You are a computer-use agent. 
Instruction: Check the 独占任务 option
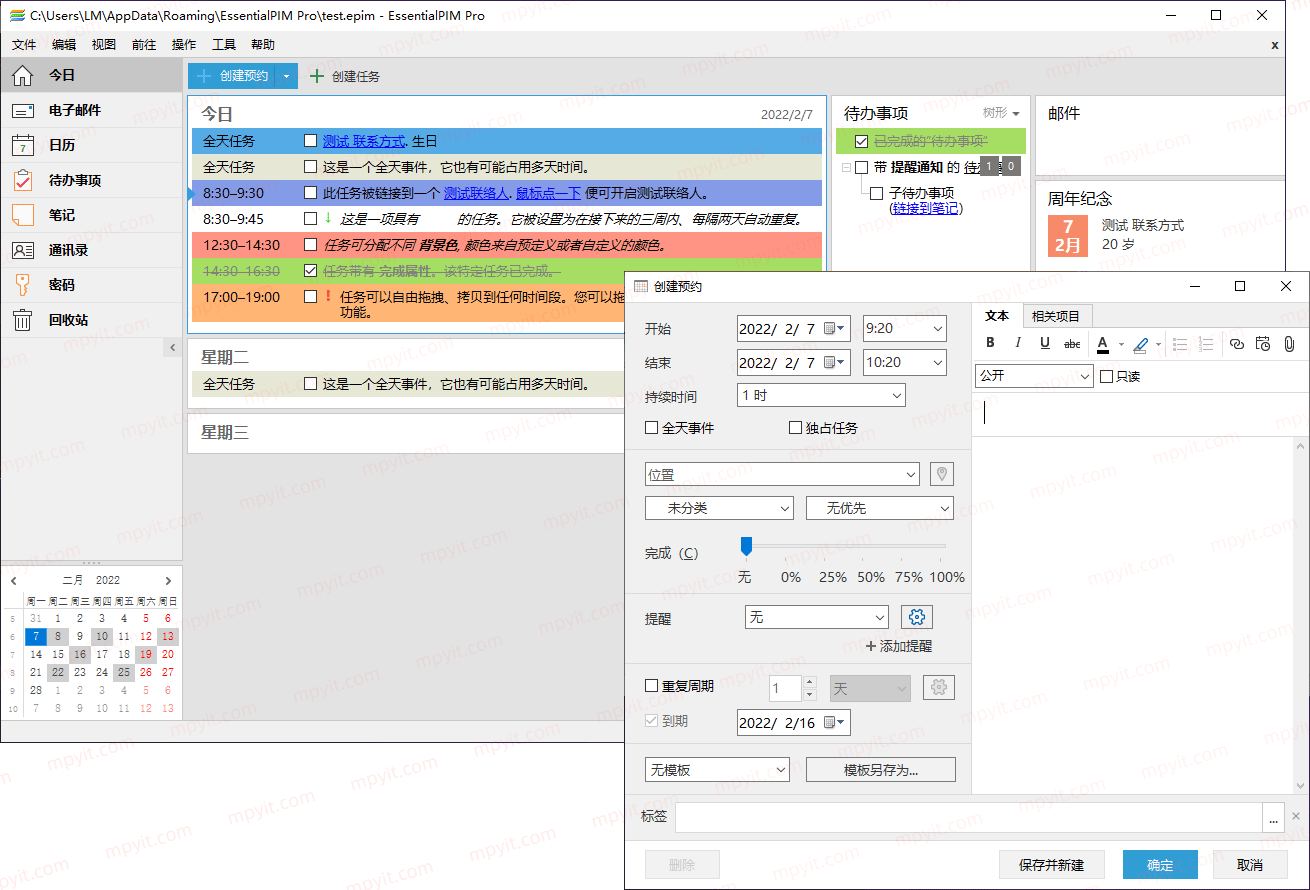796,428
